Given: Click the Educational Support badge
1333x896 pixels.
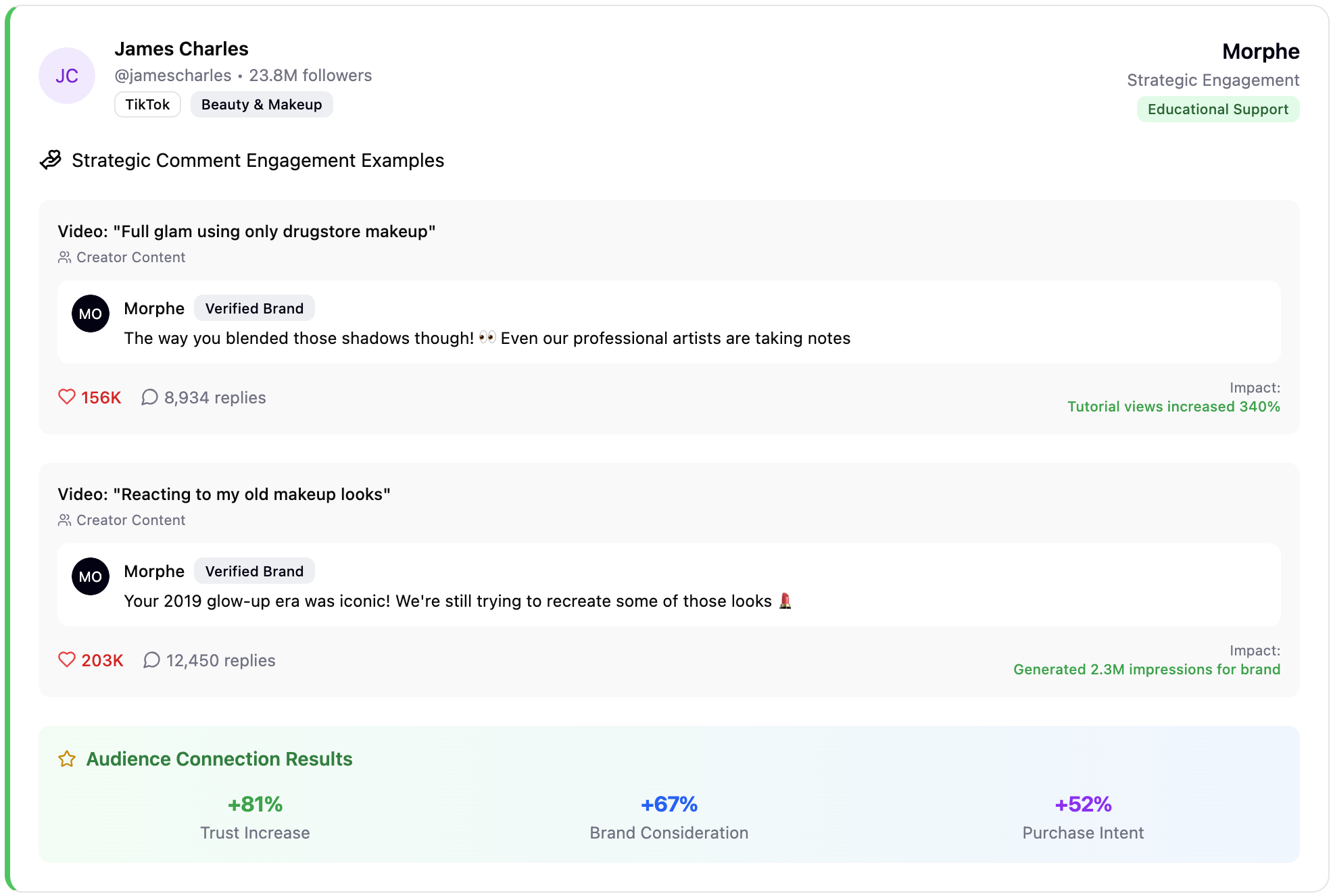Looking at the screenshot, I should 1217,109.
